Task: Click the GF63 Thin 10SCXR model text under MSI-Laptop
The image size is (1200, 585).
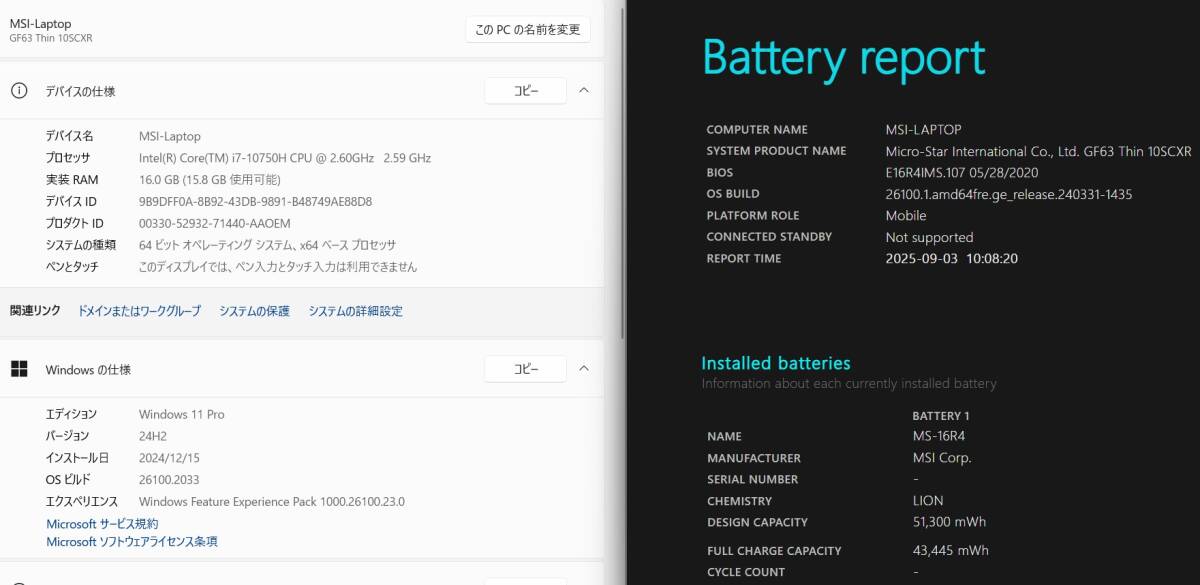Action: [51, 38]
